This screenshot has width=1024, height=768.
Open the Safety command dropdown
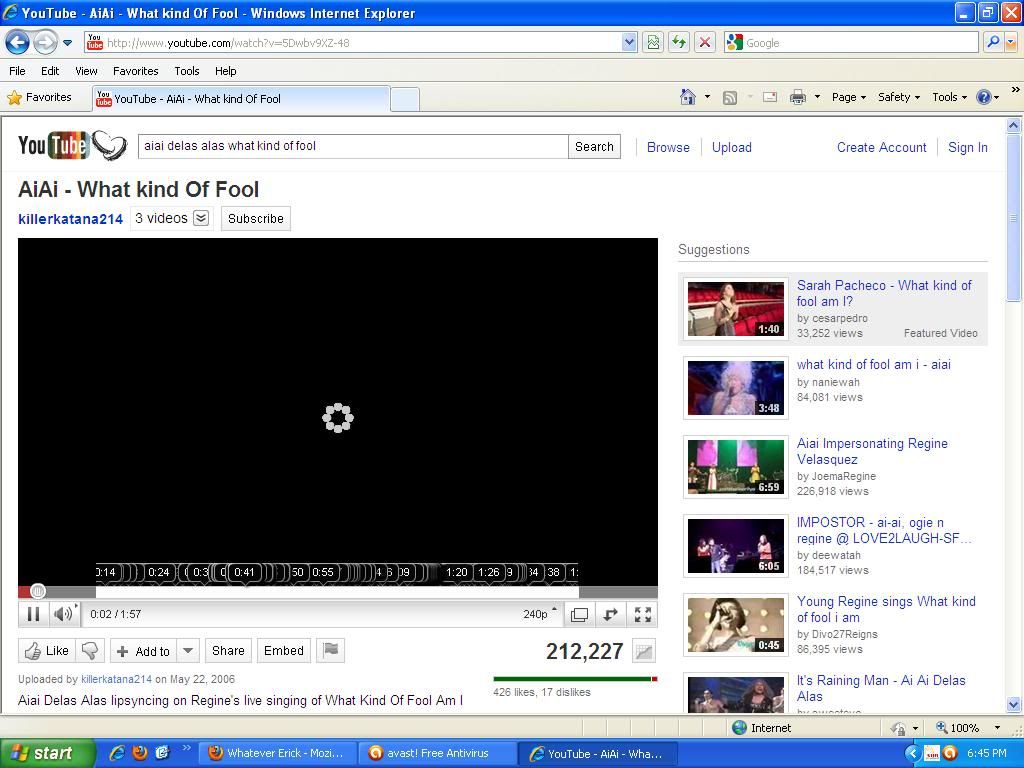pos(899,97)
